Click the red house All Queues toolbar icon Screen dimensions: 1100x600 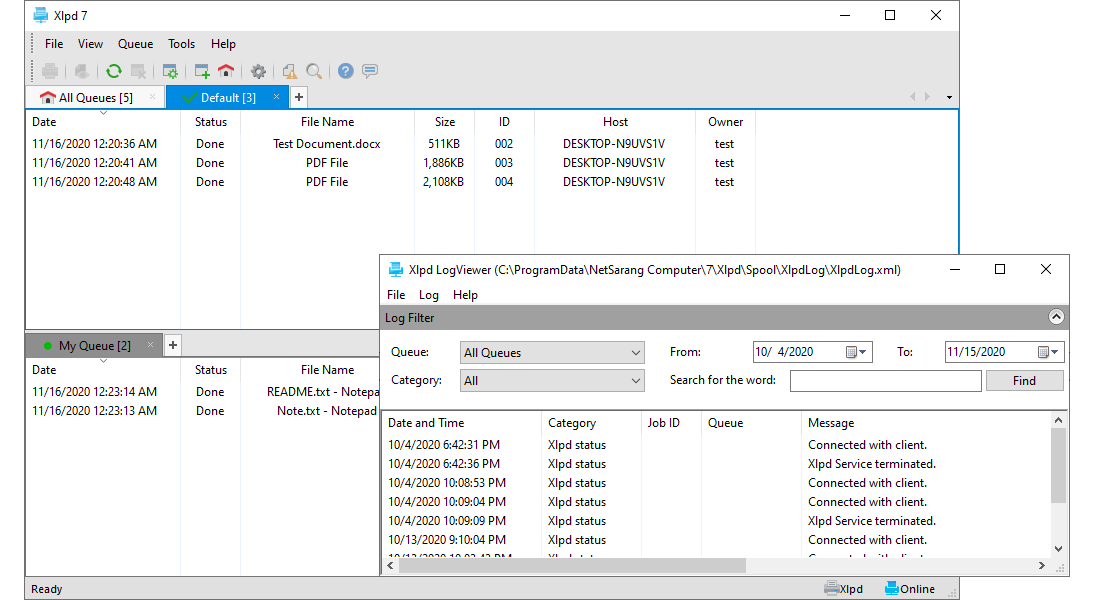226,71
